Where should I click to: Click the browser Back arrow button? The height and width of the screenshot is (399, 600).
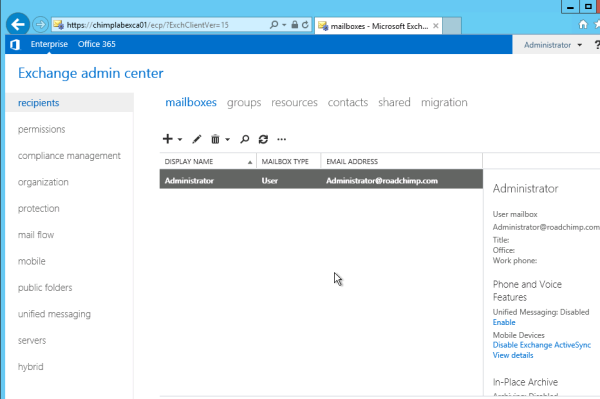18,25
